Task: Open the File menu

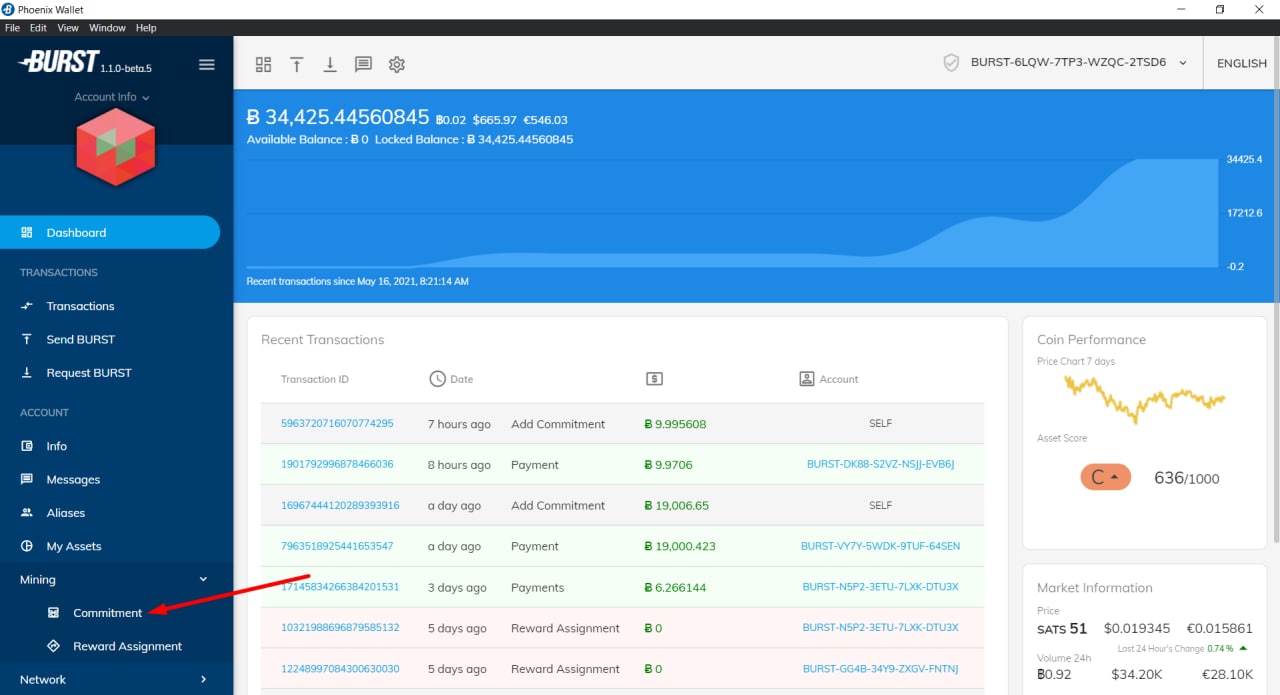Action: pos(12,28)
